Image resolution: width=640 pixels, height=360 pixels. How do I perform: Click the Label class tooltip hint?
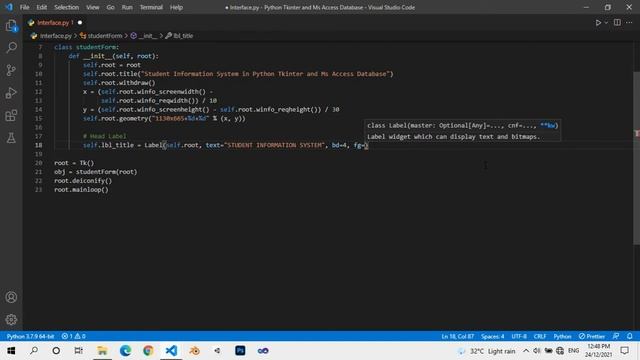(x=462, y=131)
